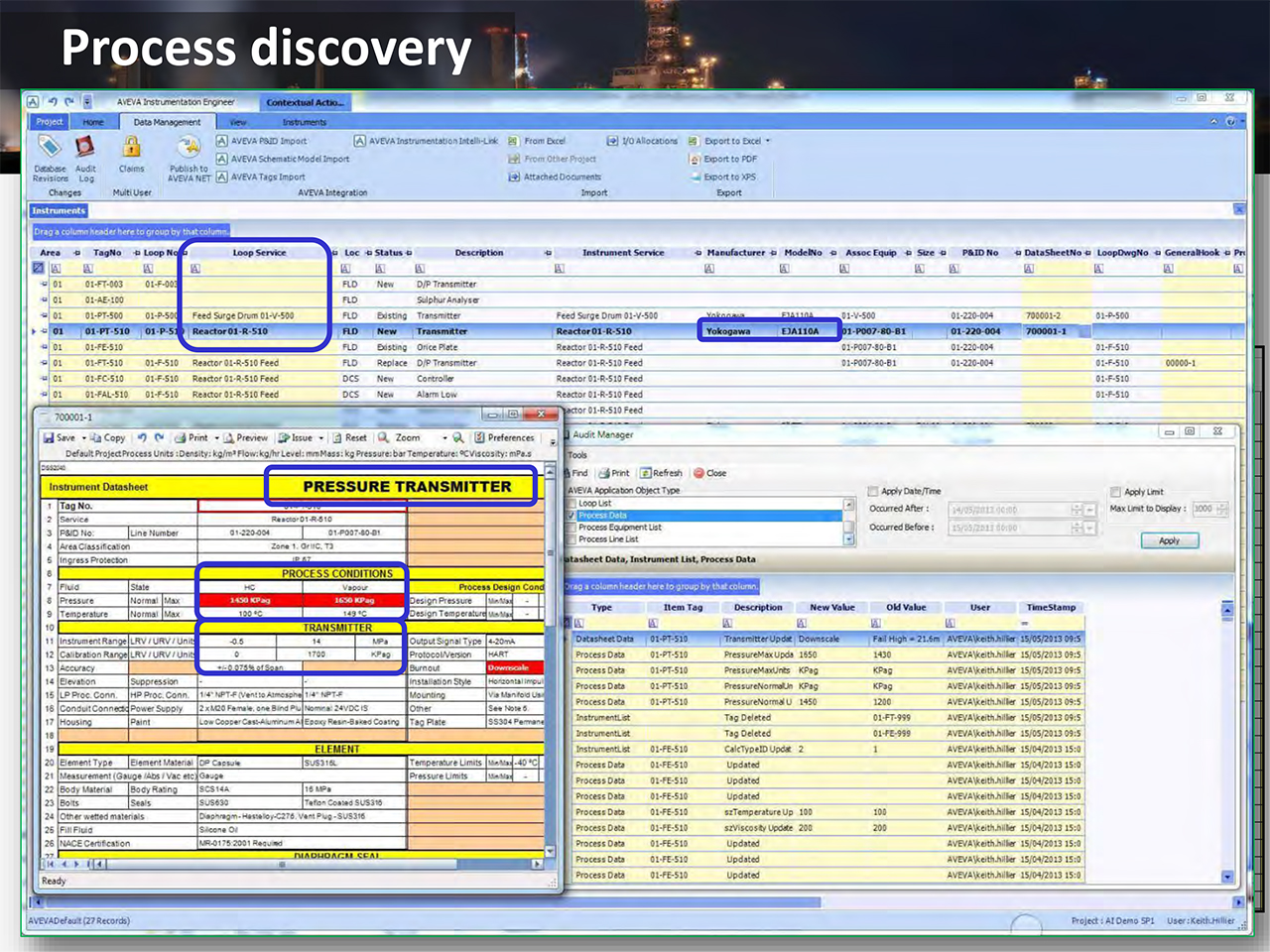Open the Audit Log tool

point(86,159)
